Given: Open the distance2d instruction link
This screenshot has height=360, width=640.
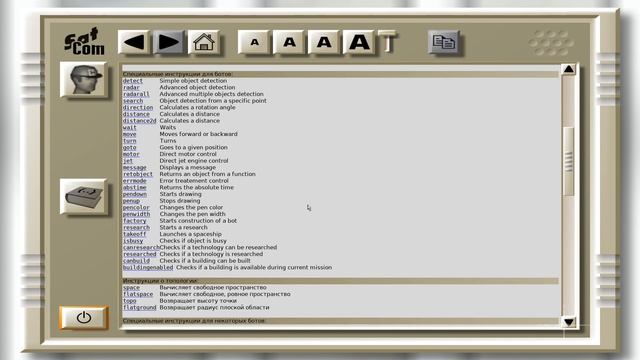Looking at the screenshot, I should pyautogui.click(x=140, y=121).
